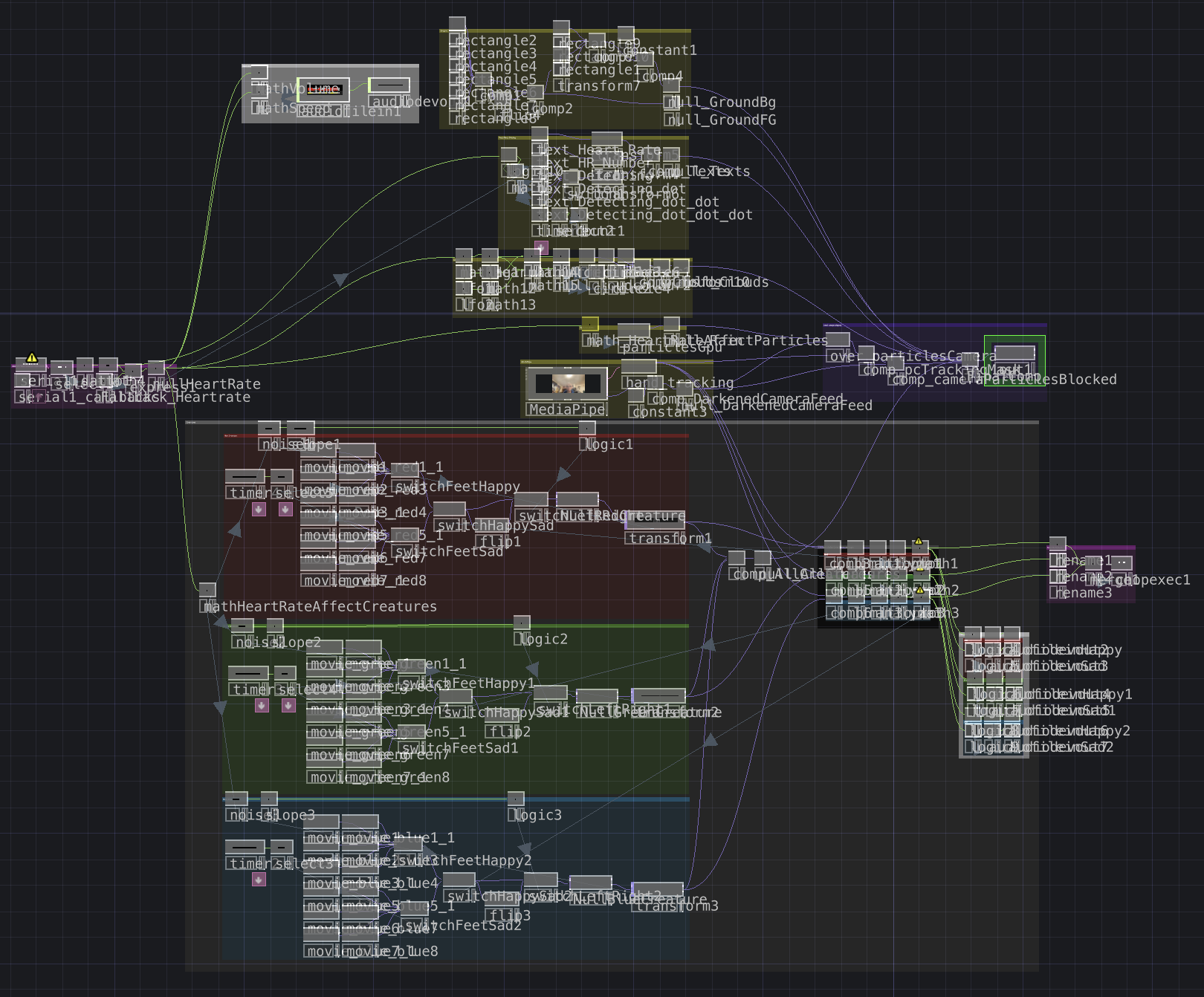
Task: Select the timer node in red group
Action: [245, 476]
